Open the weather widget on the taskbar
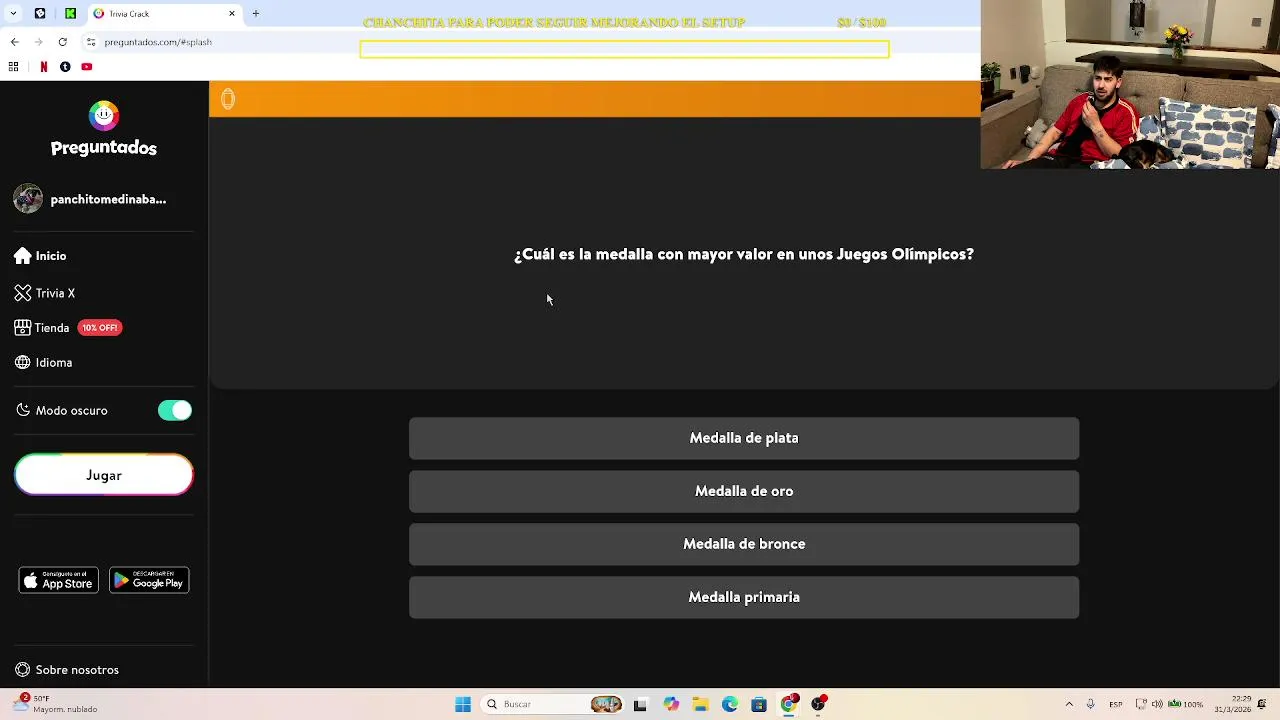Image resolution: width=1280 pixels, height=720 pixels. pos(55,704)
